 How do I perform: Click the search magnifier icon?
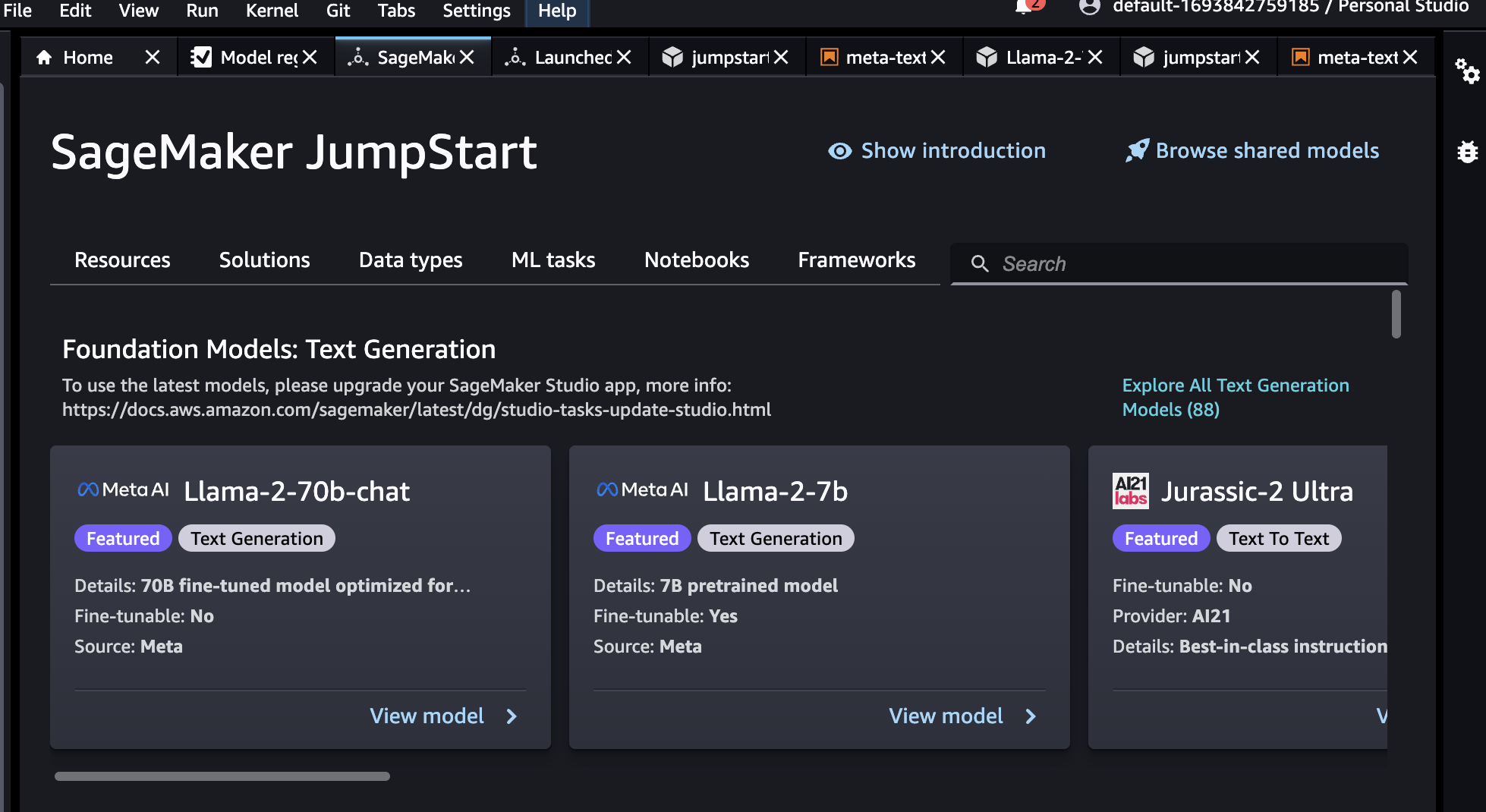pos(980,263)
